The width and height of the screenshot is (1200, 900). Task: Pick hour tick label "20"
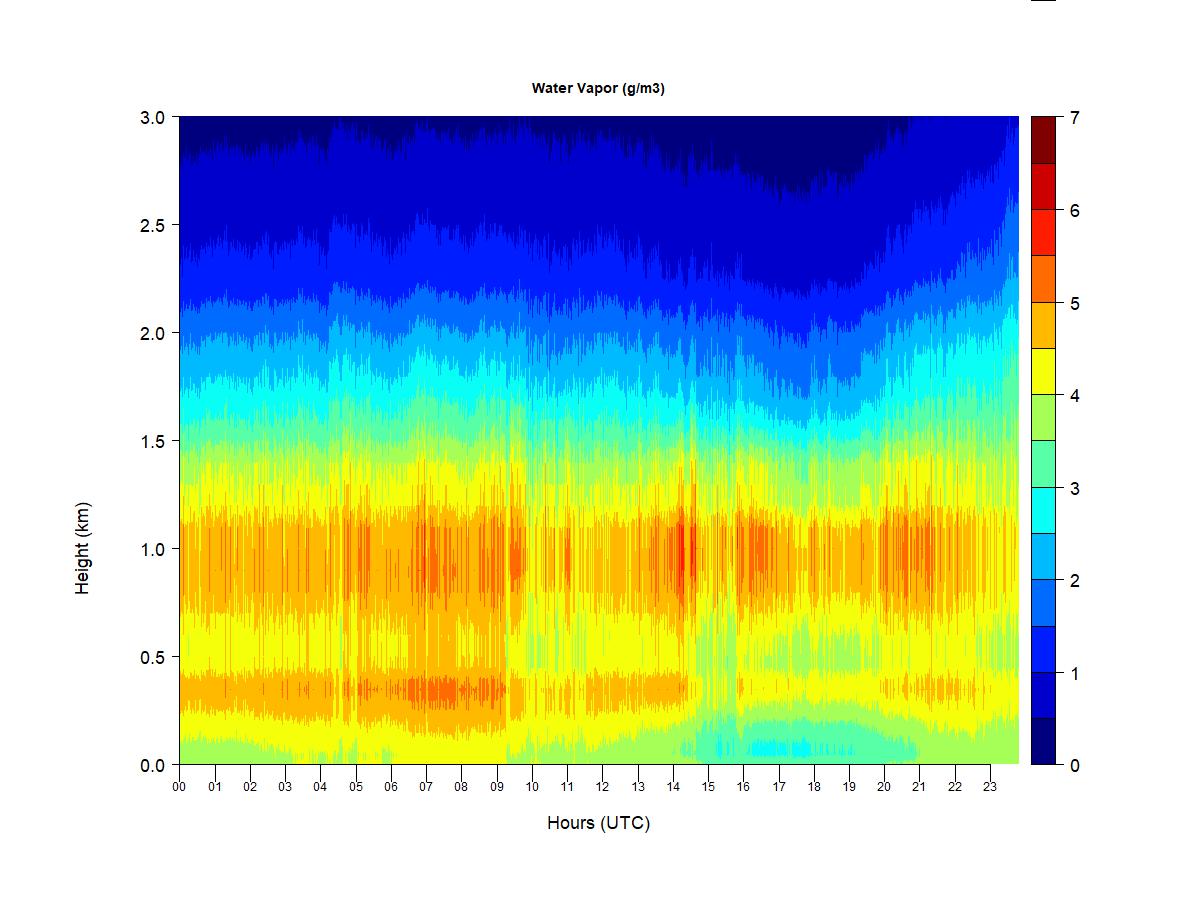tap(884, 786)
